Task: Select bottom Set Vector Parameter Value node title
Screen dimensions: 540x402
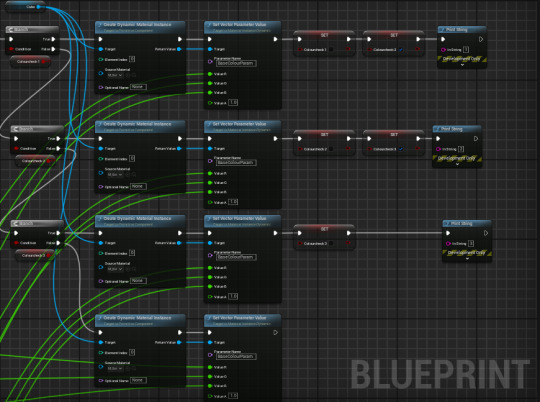Action: (239, 318)
